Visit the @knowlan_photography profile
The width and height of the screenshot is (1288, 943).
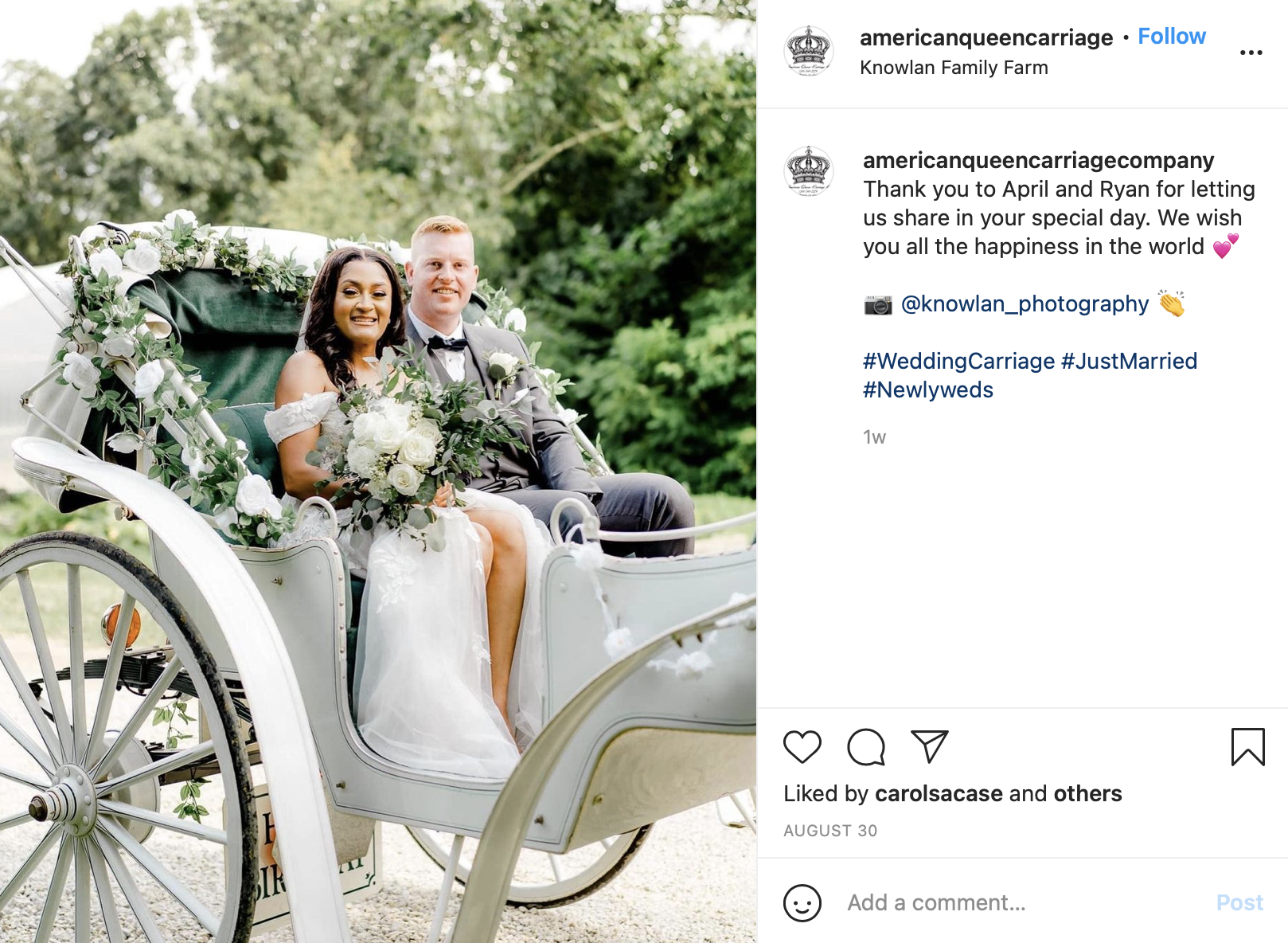1025,303
